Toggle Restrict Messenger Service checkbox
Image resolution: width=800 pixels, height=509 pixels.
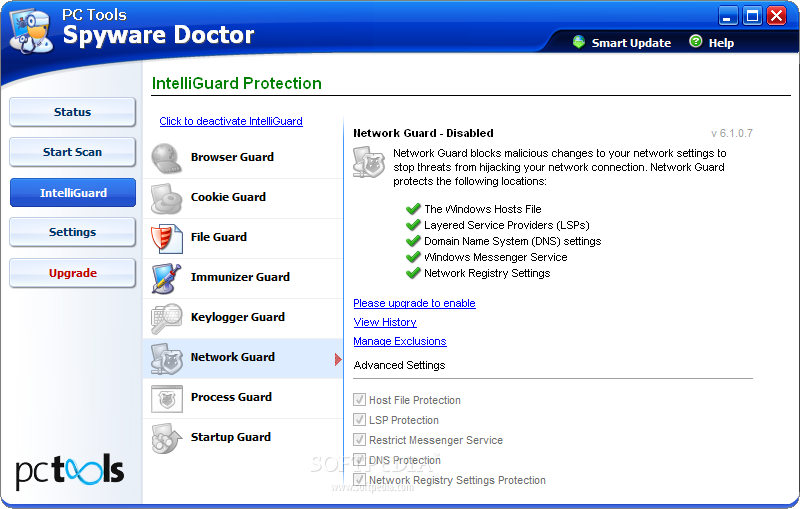359,439
